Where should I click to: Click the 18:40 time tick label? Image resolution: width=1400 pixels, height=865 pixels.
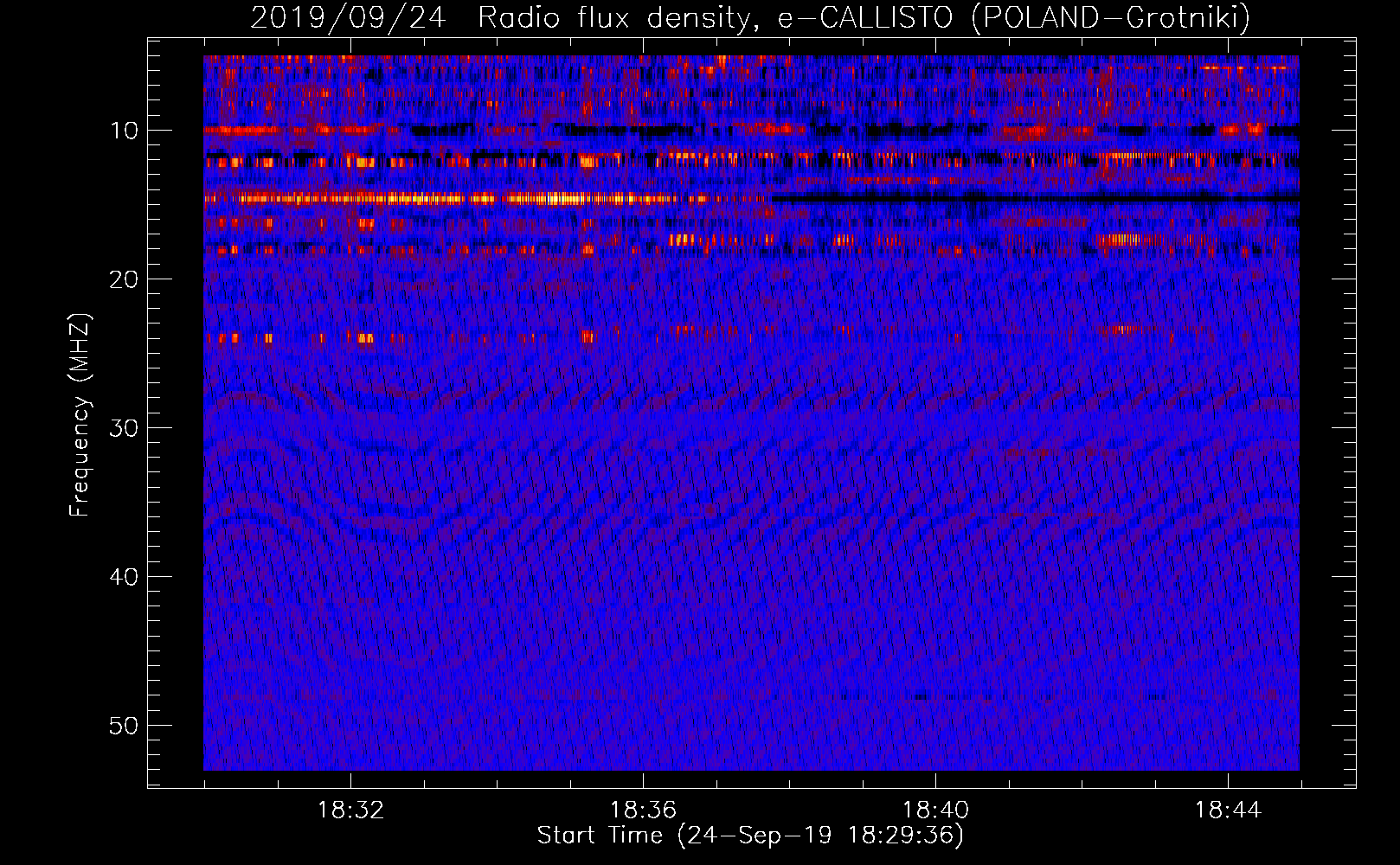point(935,811)
